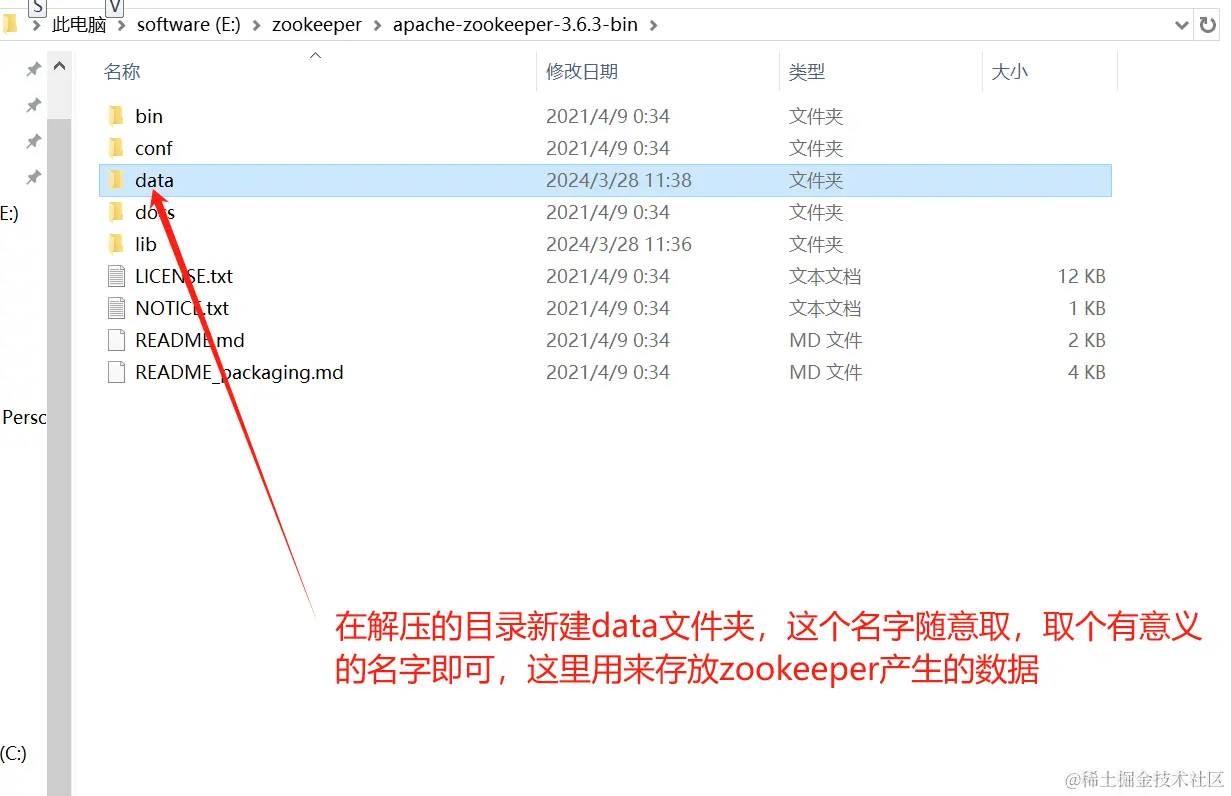Click the 2 KB size of README.md
This screenshot has width=1231, height=796.
(x=1087, y=340)
